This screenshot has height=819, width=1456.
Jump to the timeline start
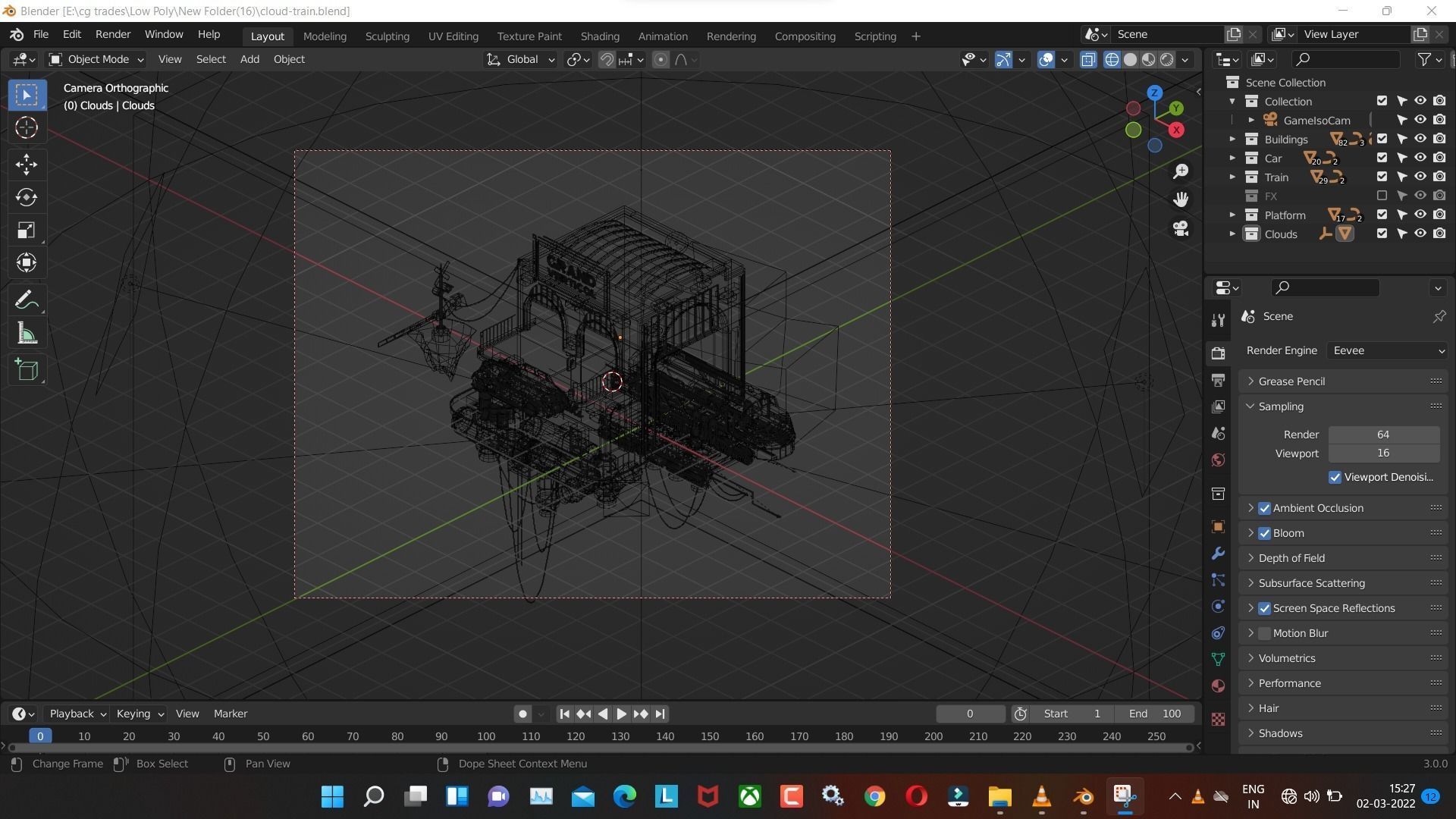coord(564,714)
